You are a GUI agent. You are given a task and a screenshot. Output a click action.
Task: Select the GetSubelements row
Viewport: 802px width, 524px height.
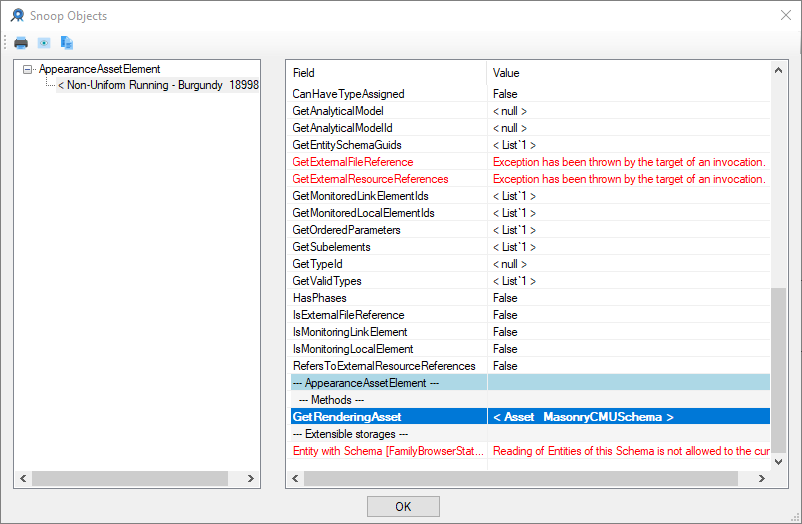click(x=331, y=247)
